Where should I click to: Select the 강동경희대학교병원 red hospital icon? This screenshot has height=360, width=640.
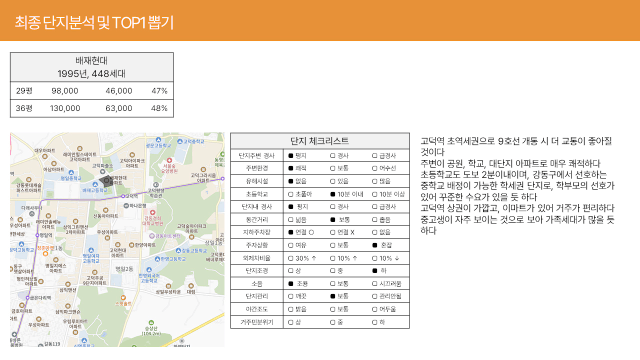pyautogui.click(x=152, y=213)
